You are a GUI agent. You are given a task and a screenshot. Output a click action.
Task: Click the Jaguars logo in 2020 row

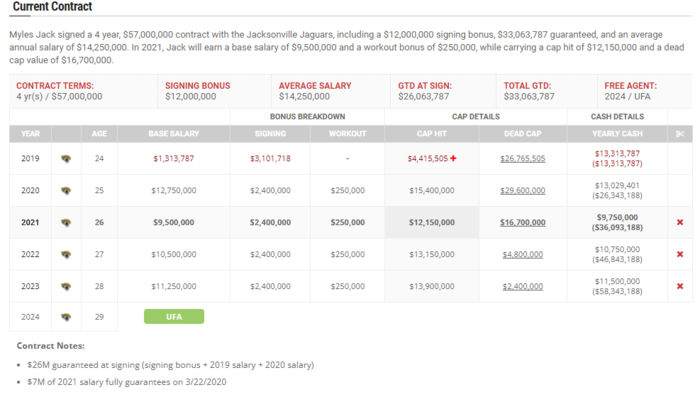pos(66,191)
